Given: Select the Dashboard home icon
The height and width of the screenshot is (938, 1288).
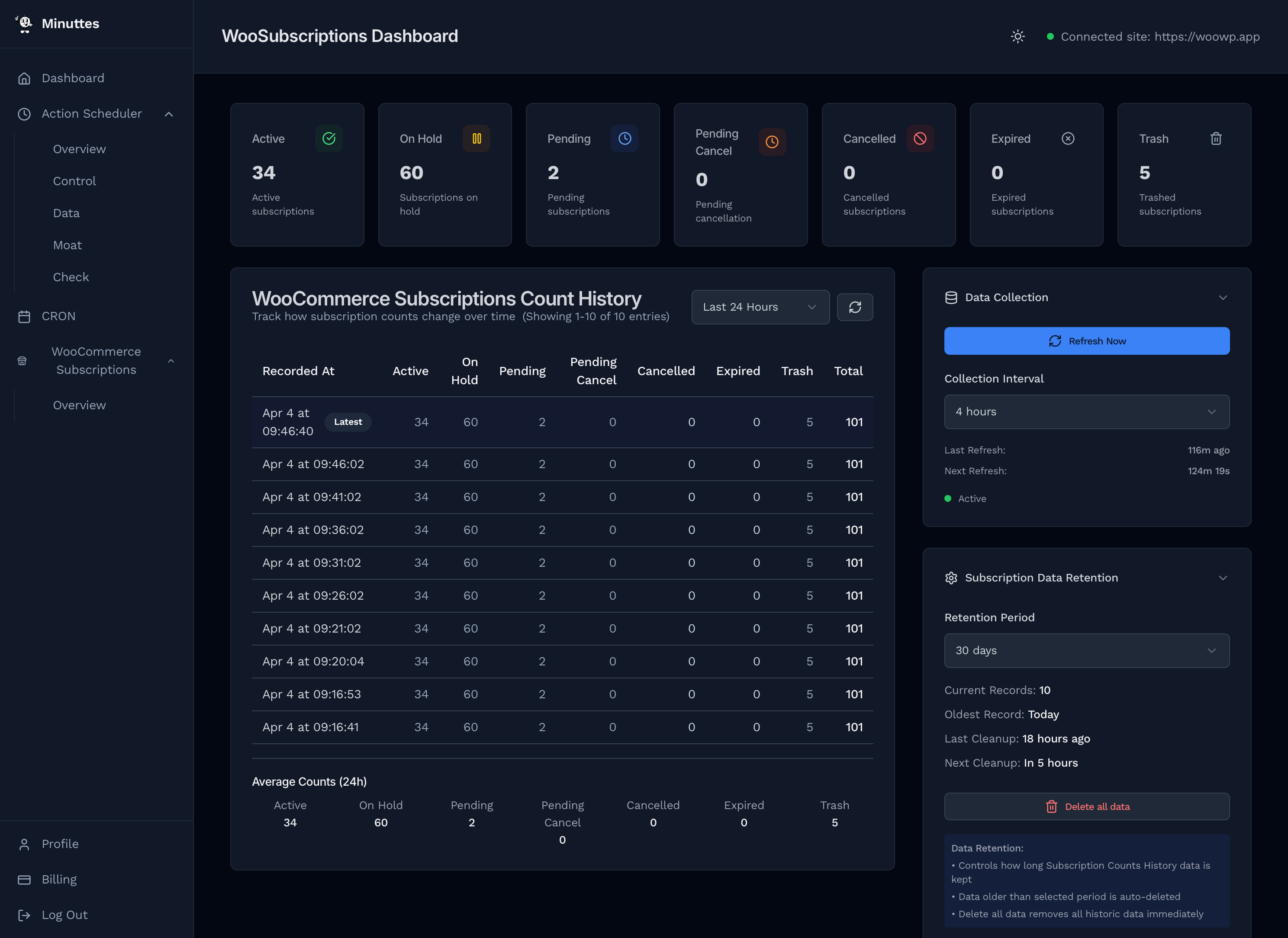Looking at the screenshot, I should point(24,78).
